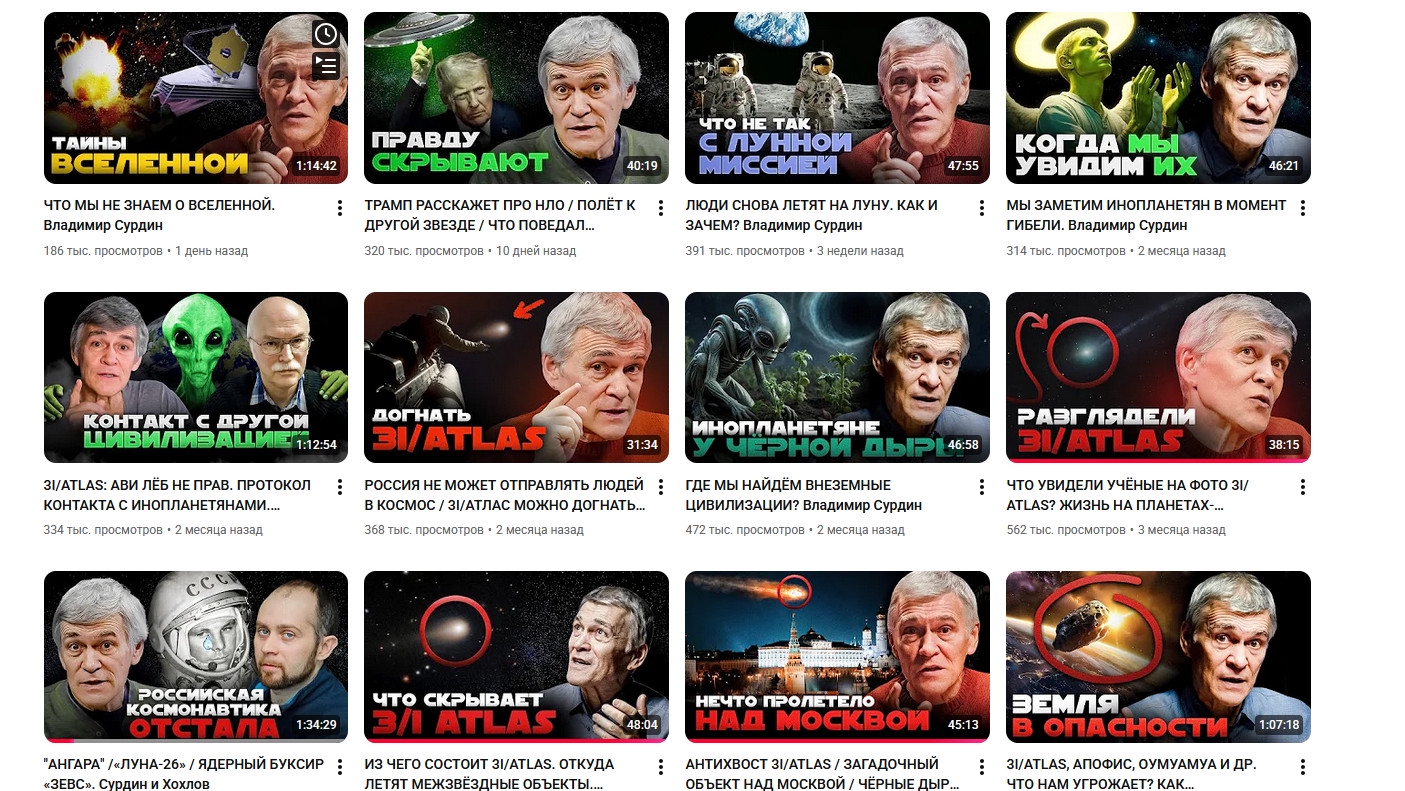Open options menu for РОССИЯ НЕ МОЖЕТ ОТПРАВЛЯТЬ ЛЮДЕЙ
This screenshot has width=1405, height=791.
[x=661, y=487]
